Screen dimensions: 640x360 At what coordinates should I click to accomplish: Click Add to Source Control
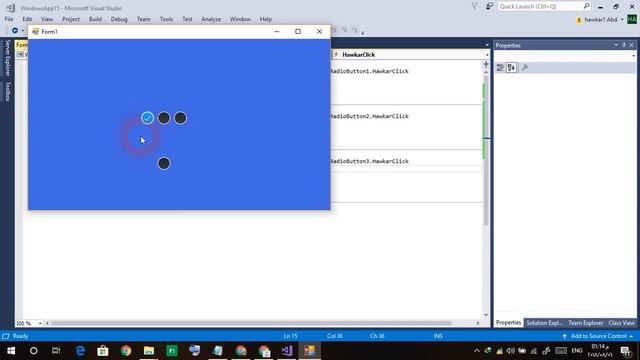598,336
